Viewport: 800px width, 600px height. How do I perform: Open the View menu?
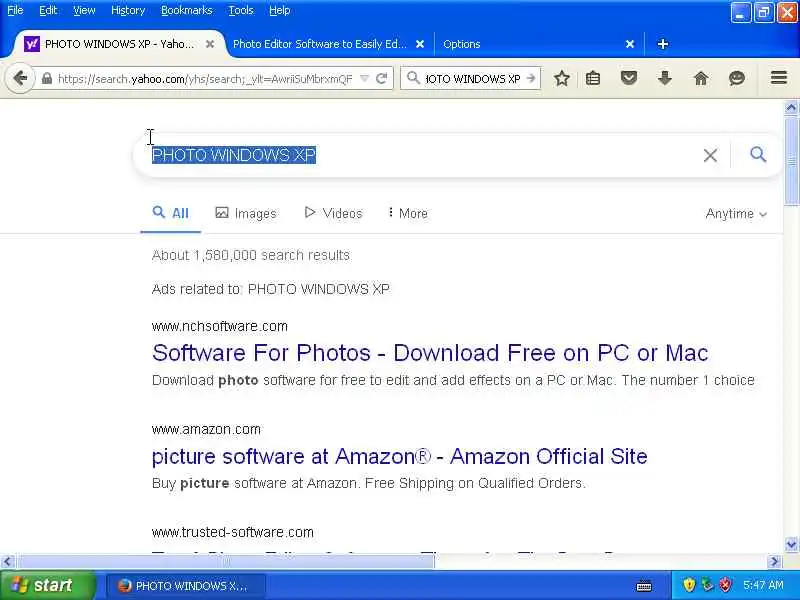[84, 10]
